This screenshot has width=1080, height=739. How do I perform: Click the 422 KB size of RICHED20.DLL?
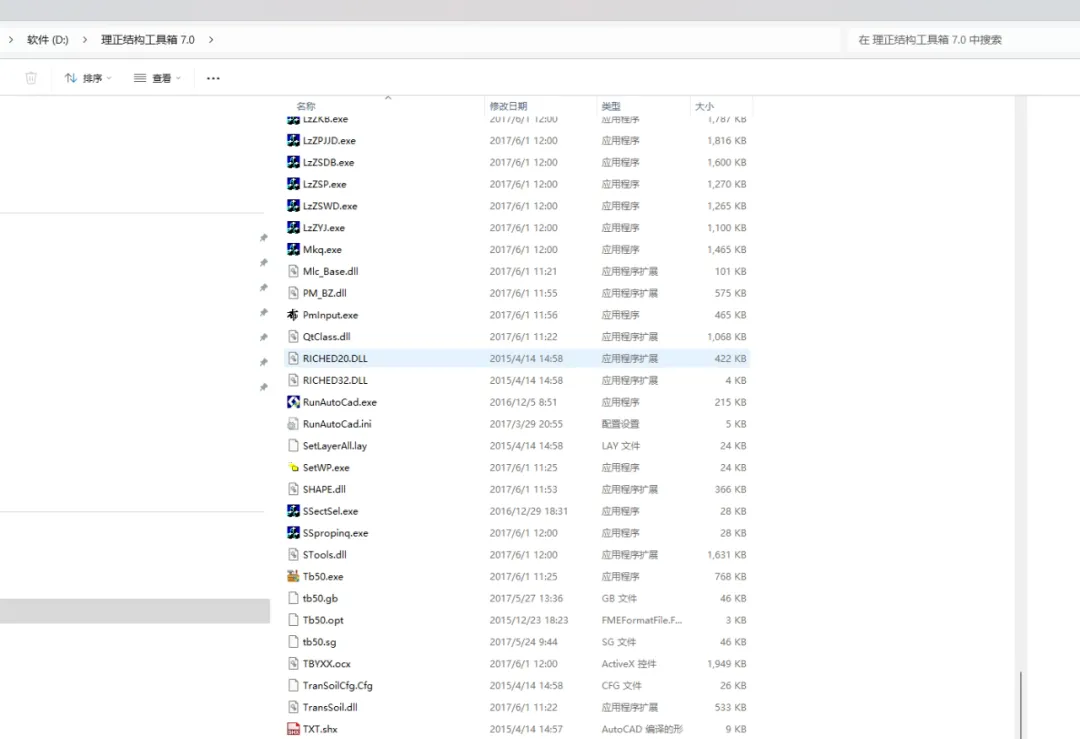[x=730, y=359]
